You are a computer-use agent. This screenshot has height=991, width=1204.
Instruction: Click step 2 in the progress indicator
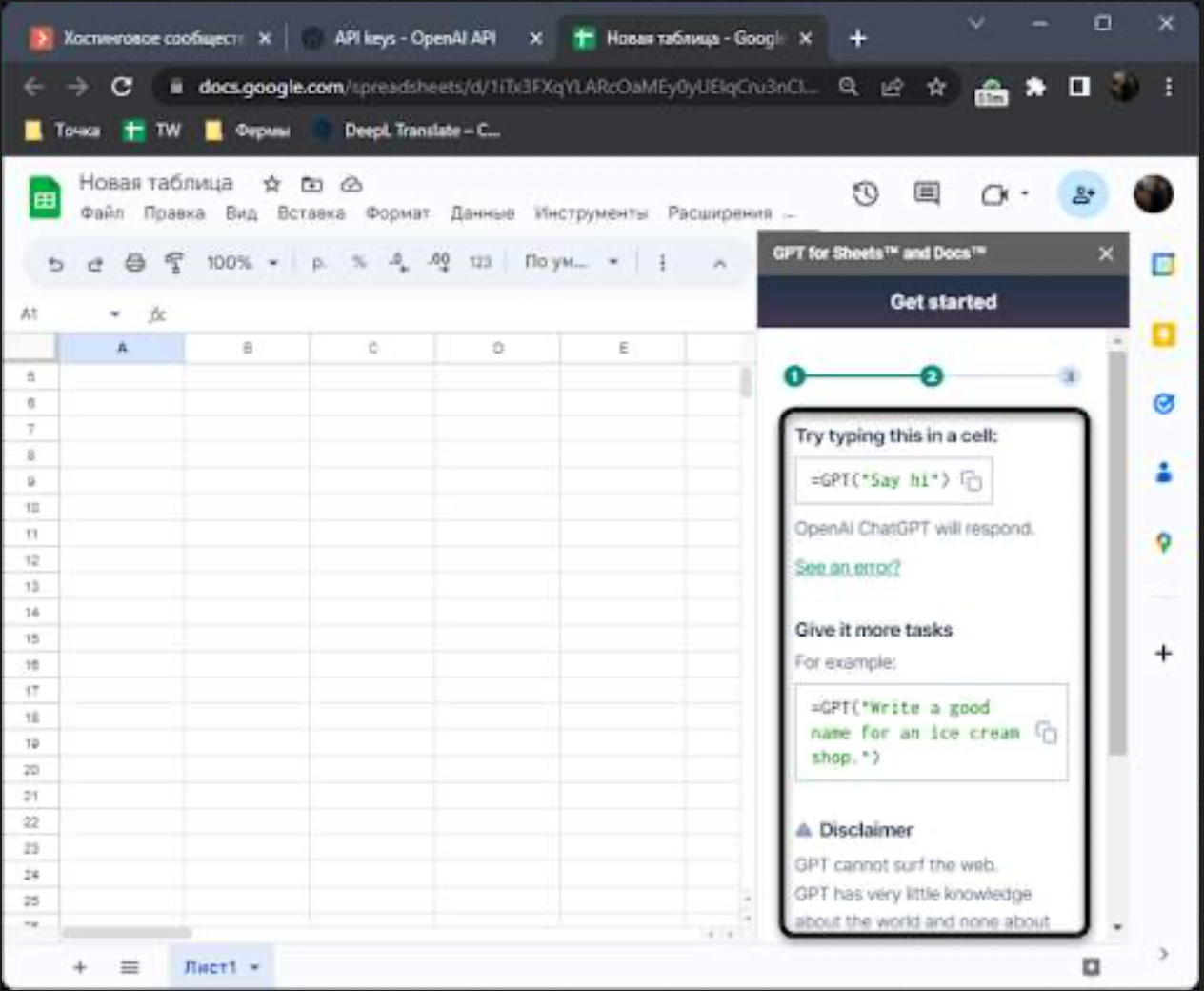[x=931, y=376]
